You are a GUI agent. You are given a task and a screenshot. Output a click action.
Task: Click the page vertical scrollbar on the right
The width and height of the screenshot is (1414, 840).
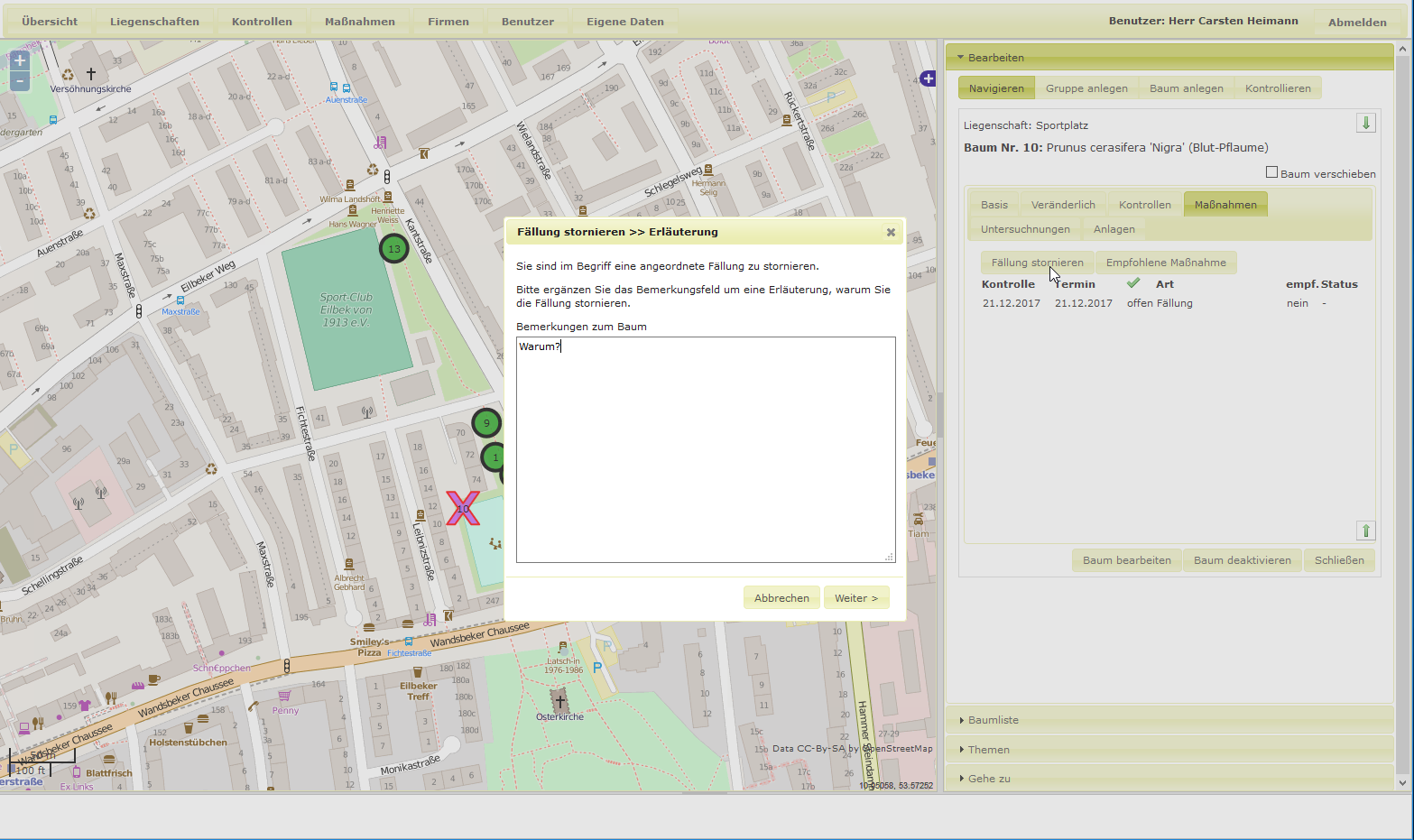1403,406
